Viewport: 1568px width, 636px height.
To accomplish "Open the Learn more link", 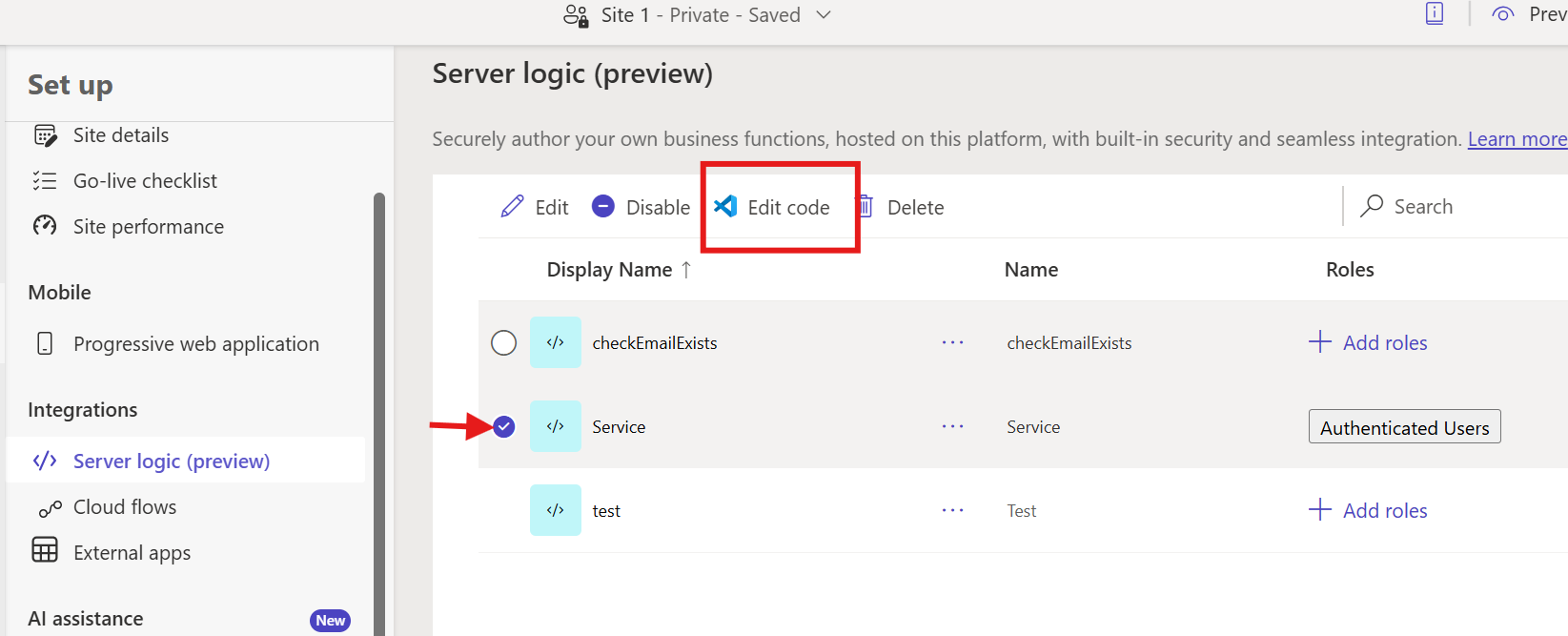I will (1517, 139).
